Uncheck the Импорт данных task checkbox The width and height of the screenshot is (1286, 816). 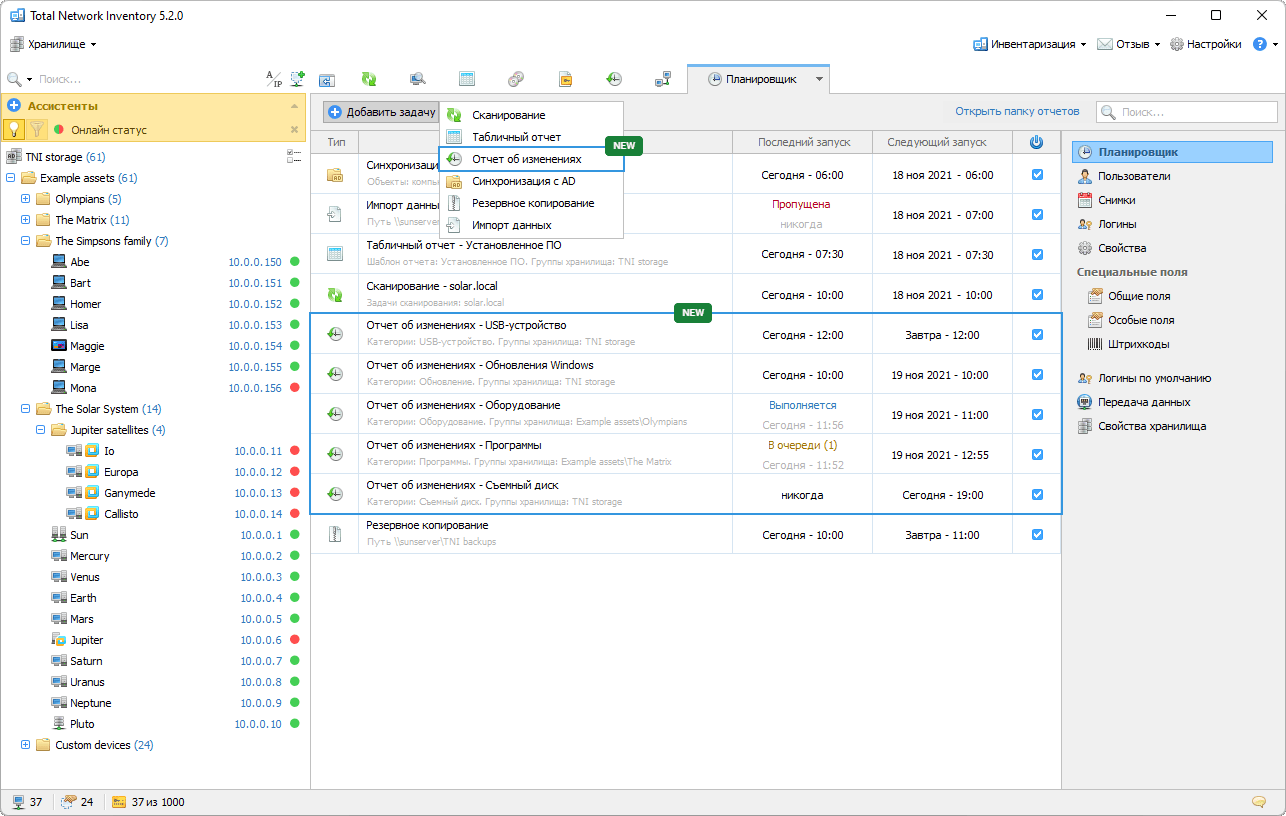[x=1037, y=215]
